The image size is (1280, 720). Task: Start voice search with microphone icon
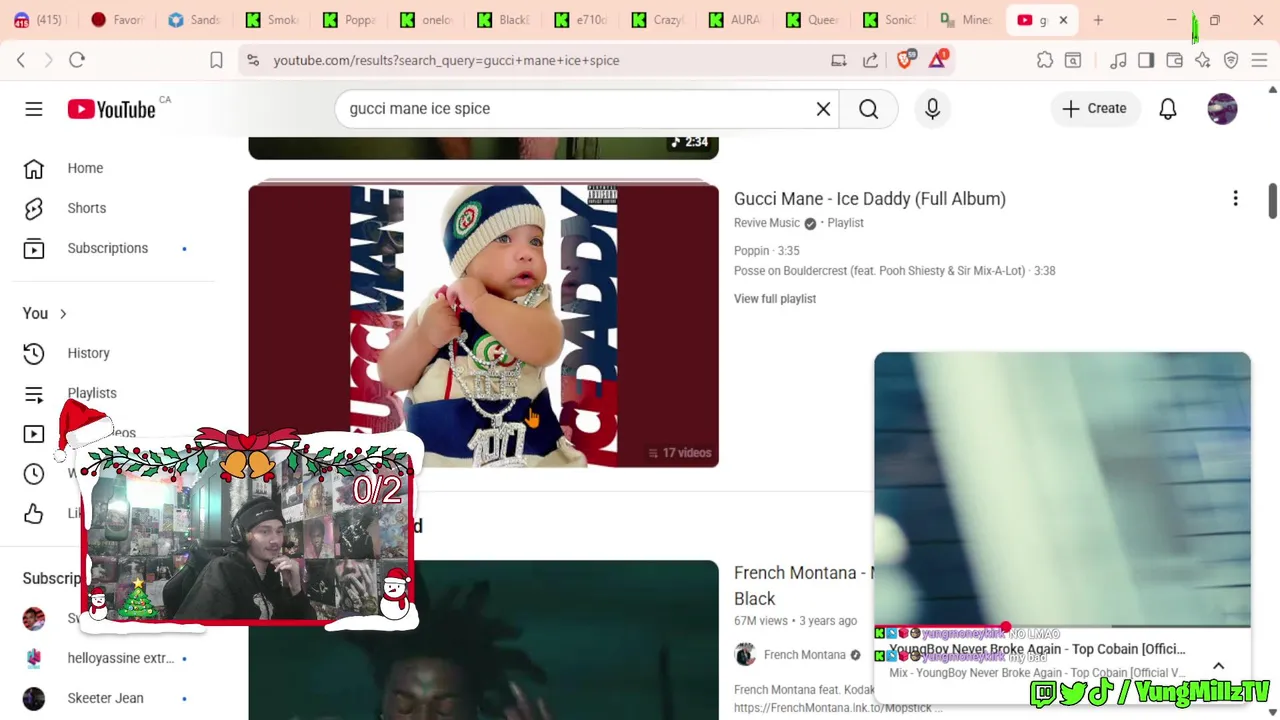(x=932, y=109)
